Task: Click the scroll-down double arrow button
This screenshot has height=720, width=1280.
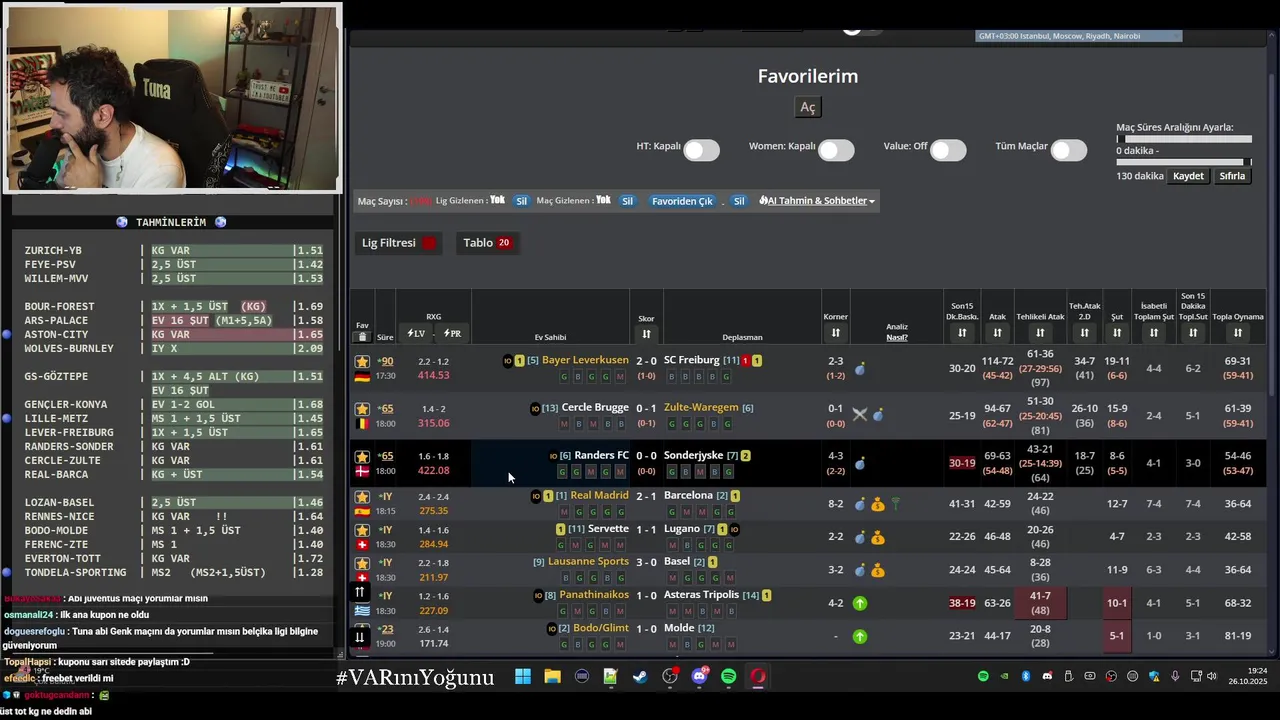Action: [359, 637]
